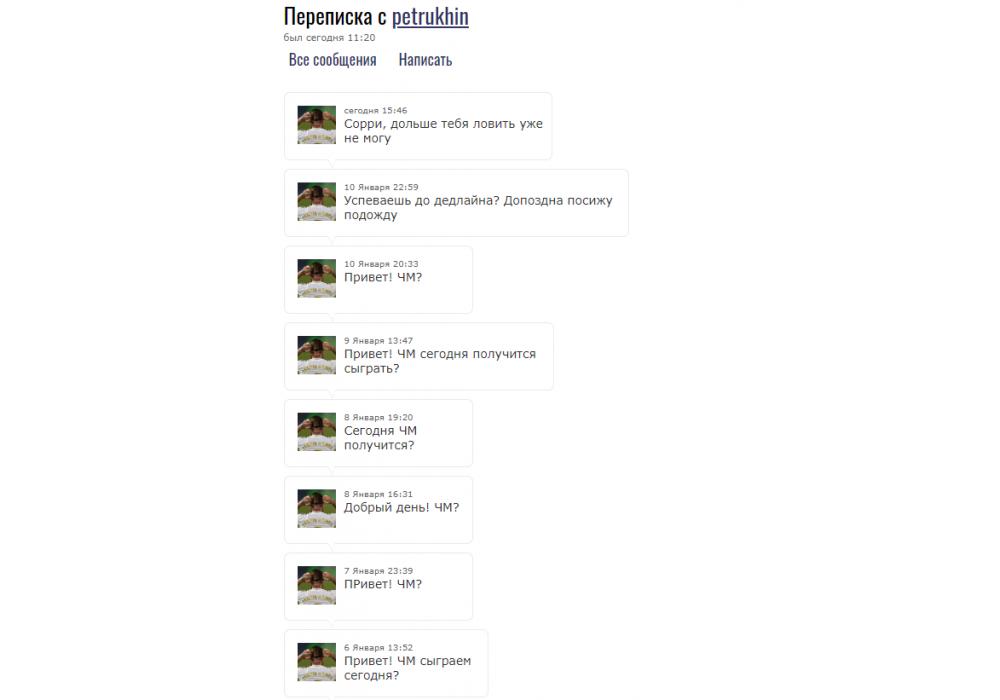Switch to the Все сообщения tab
Viewport: 1000px width, 700px height.
[332, 60]
